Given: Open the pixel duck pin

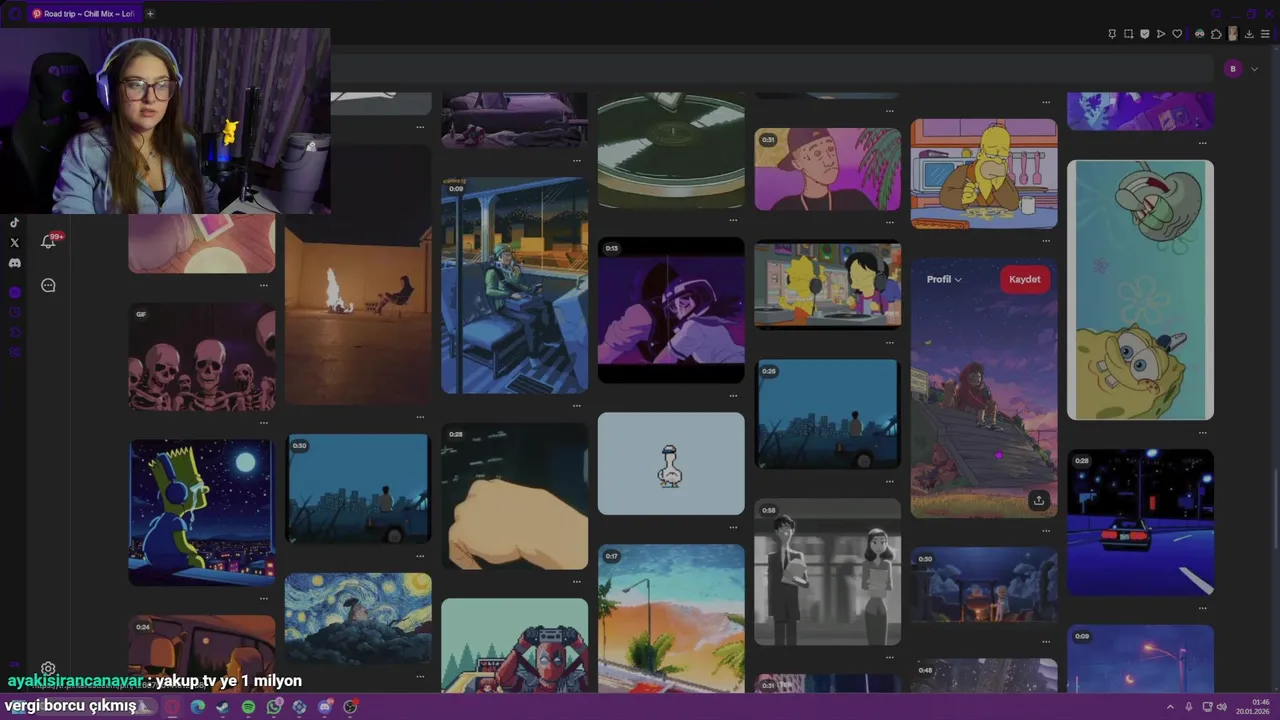Looking at the screenshot, I should (671, 464).
